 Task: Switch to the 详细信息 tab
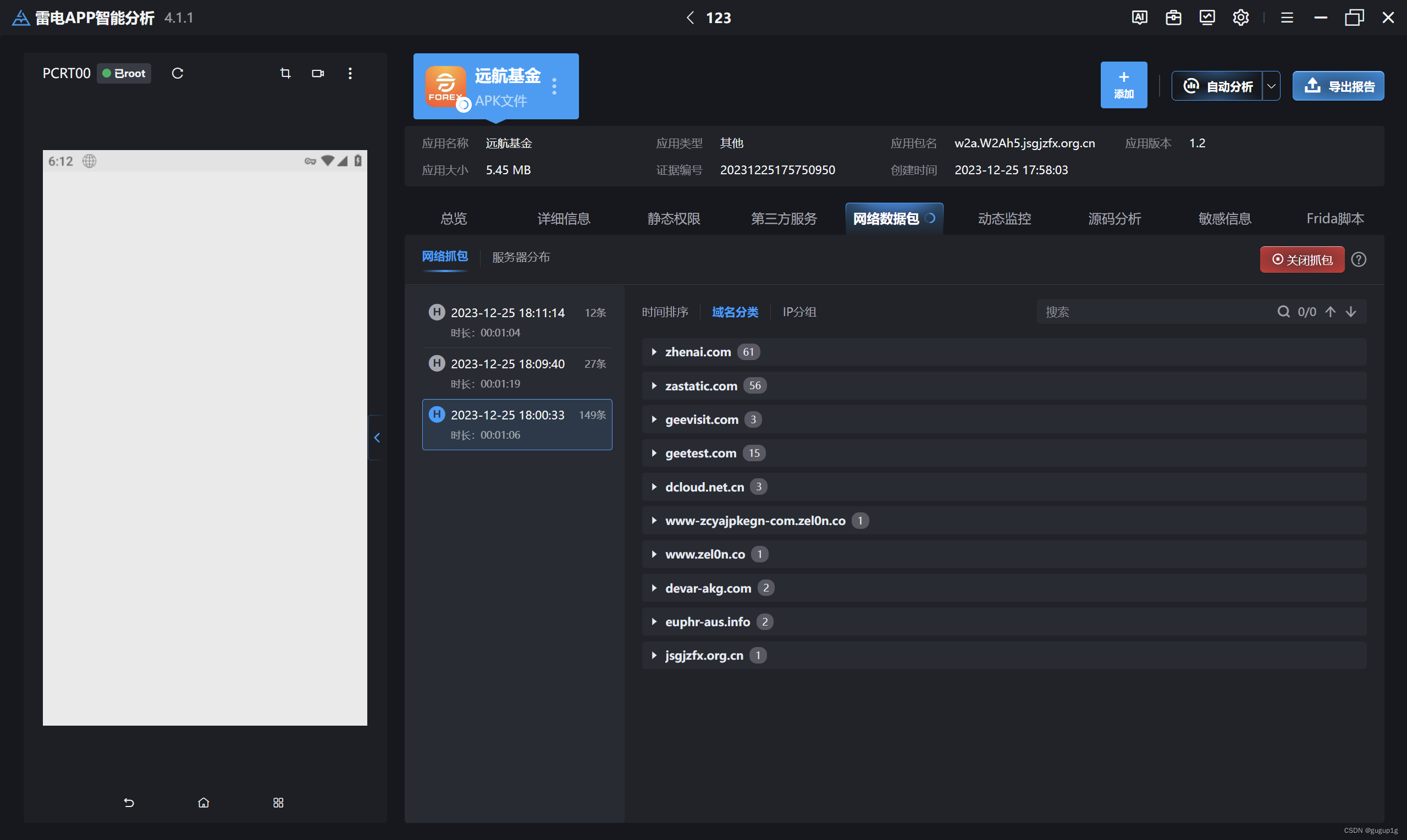pyautogui.click(x=564, y=218)
